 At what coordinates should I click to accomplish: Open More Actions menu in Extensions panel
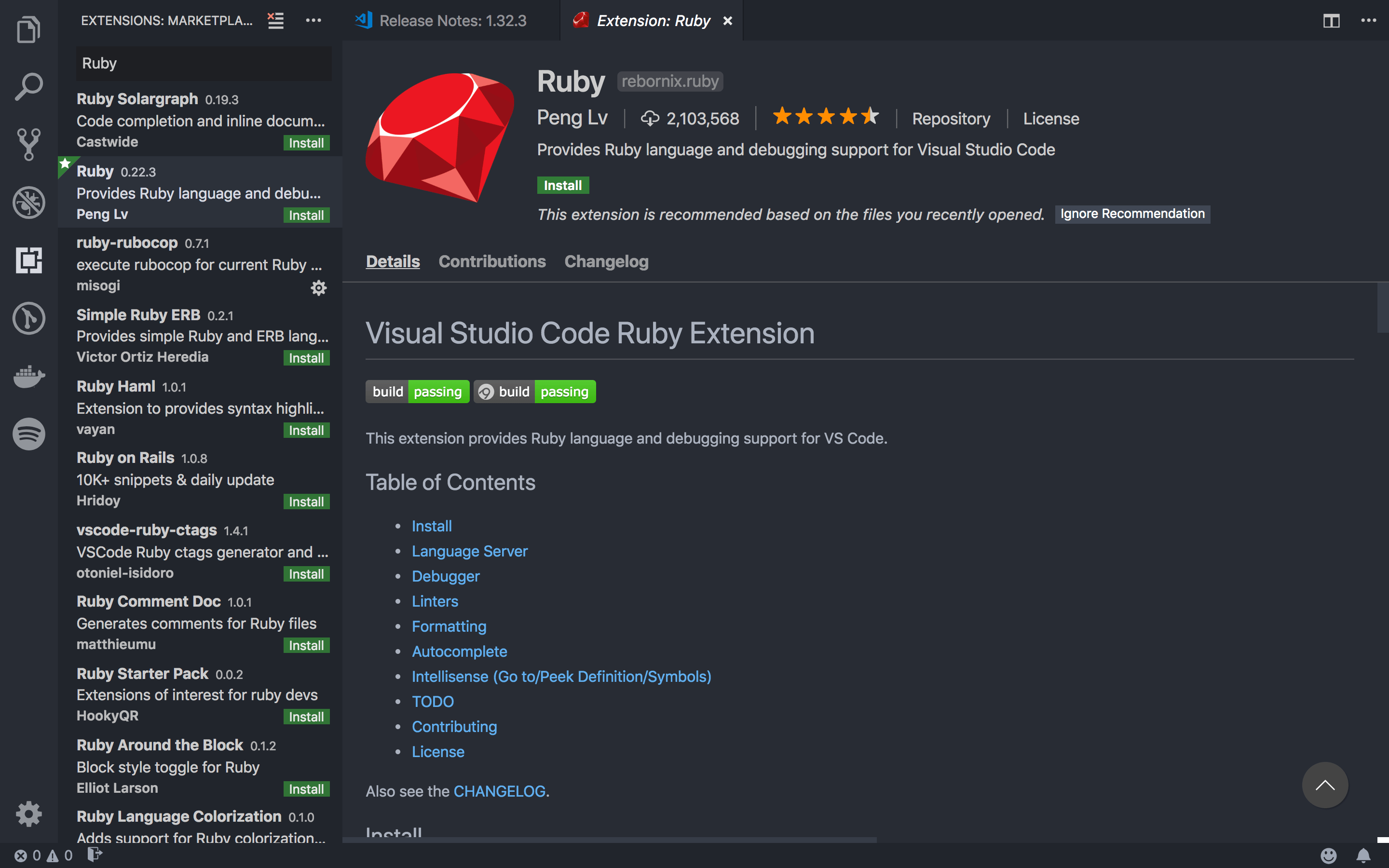click(313, 21)
